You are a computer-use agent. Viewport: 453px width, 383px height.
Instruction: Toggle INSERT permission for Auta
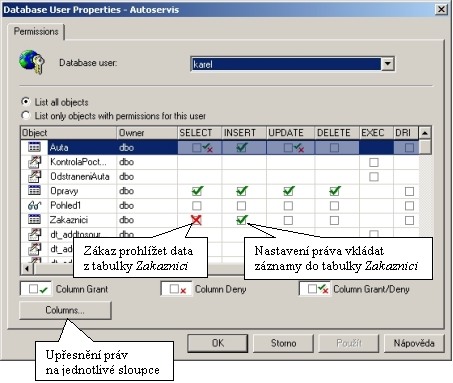point(241,147)
